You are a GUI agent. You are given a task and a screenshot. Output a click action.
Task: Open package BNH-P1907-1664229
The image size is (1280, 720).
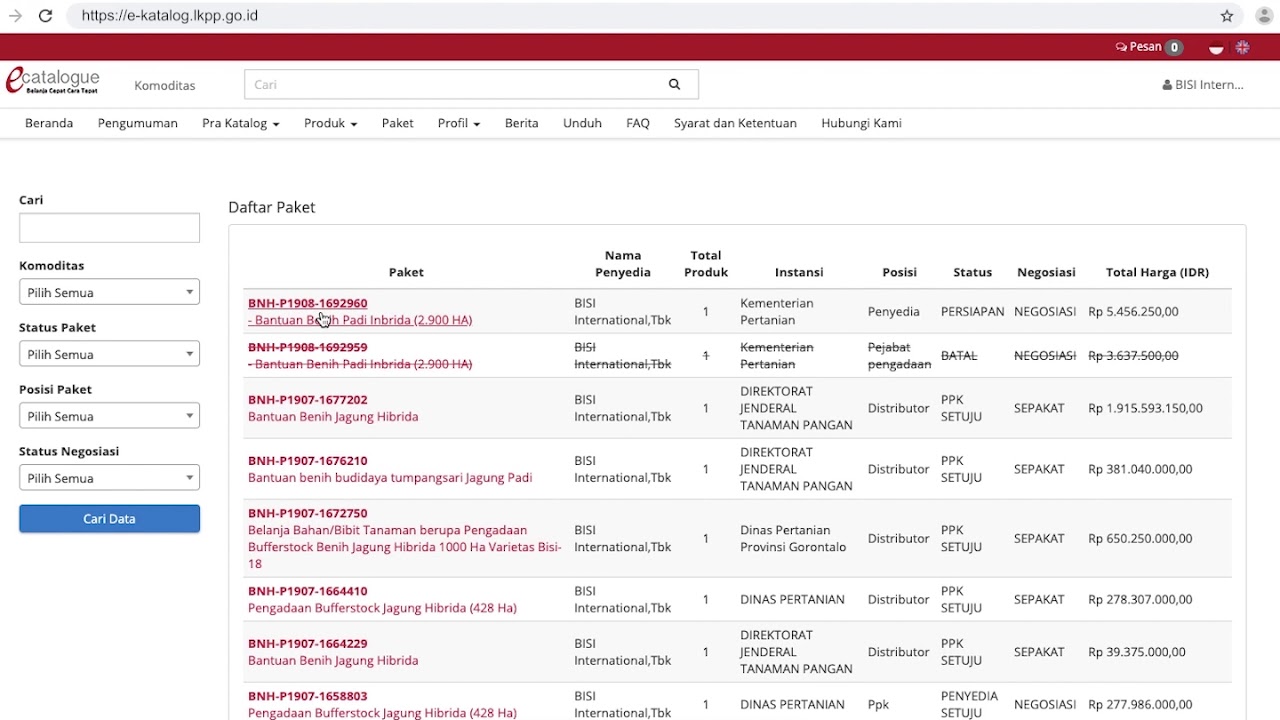coord(307,644)
